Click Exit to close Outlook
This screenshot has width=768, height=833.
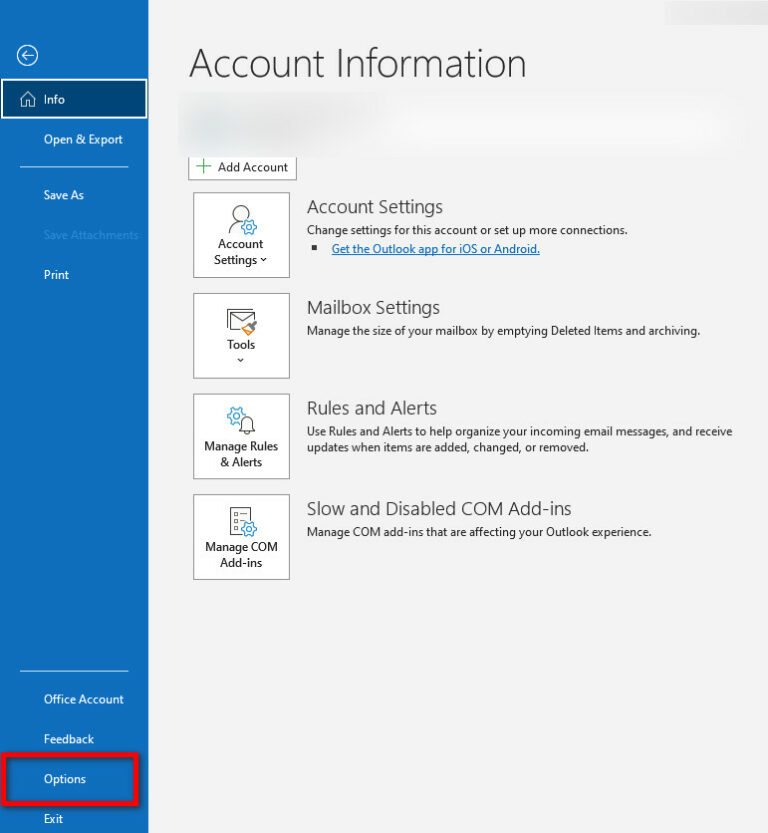click(x=53, y=819)
